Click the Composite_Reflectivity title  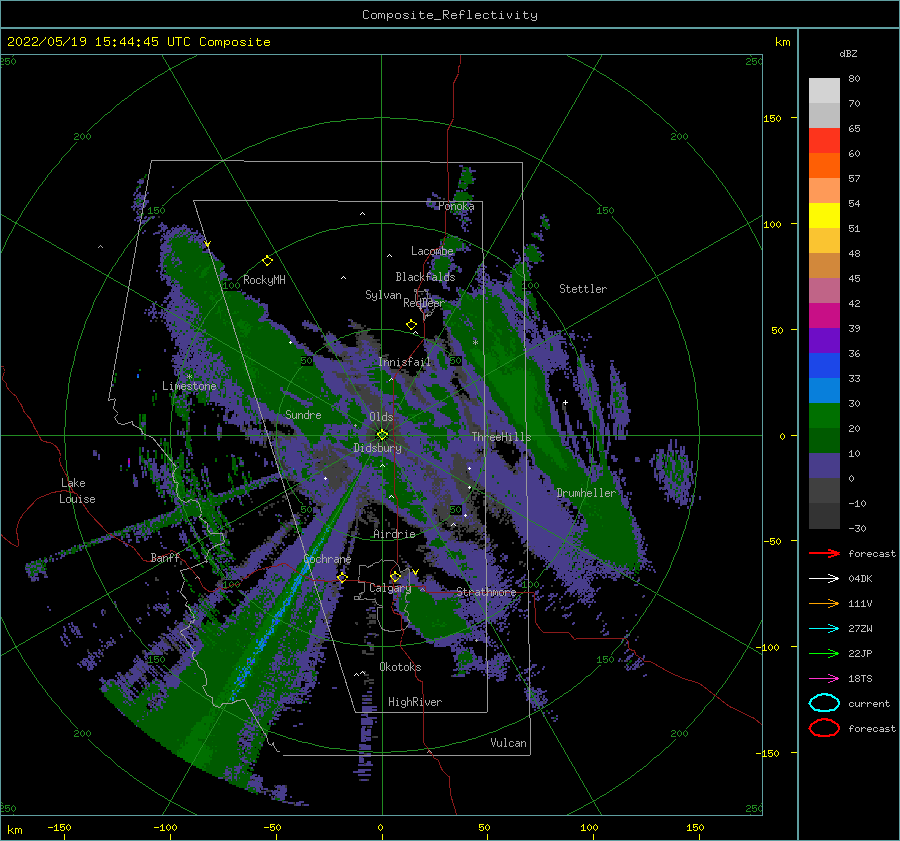449,15
